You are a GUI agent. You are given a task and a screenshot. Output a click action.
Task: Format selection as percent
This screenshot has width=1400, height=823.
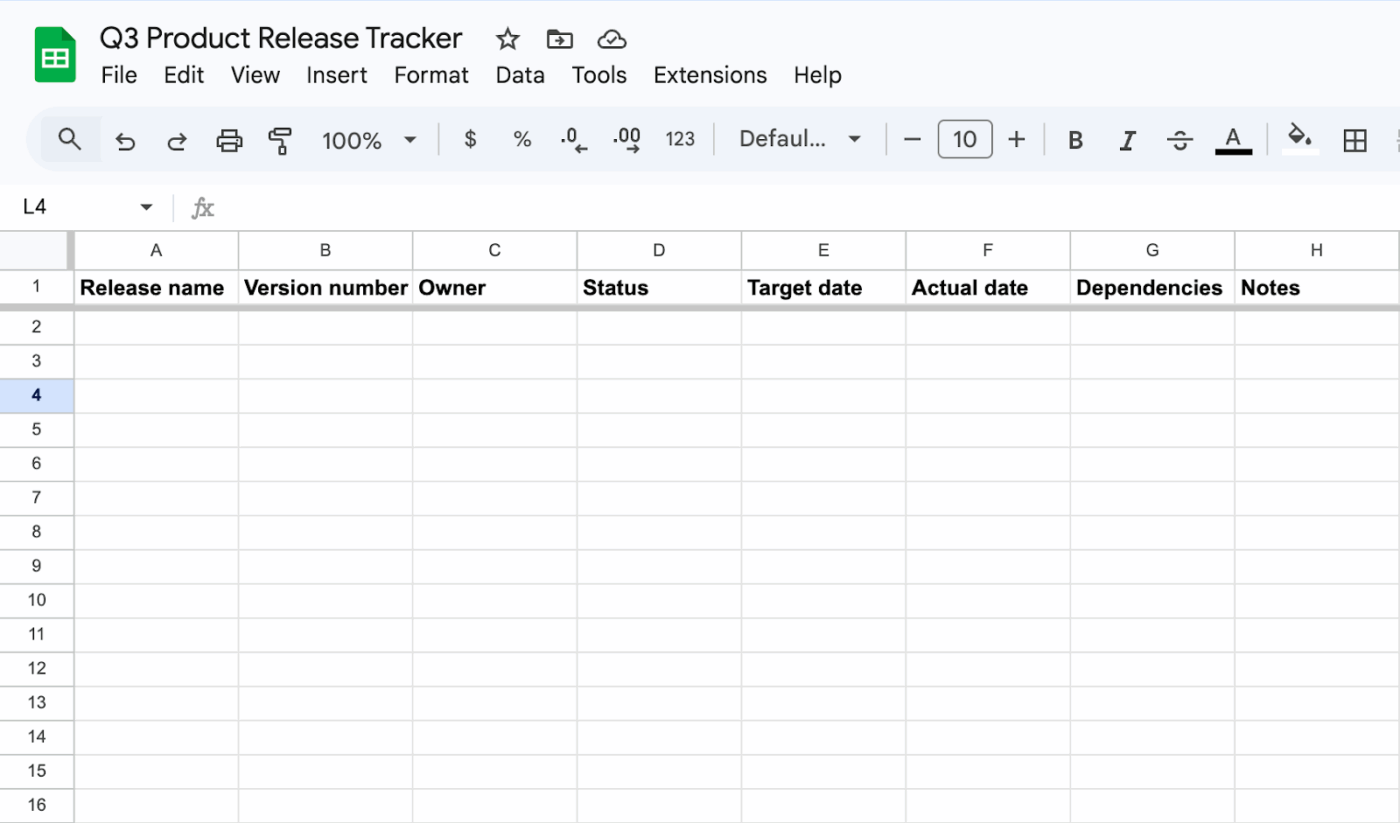[521, 140]
